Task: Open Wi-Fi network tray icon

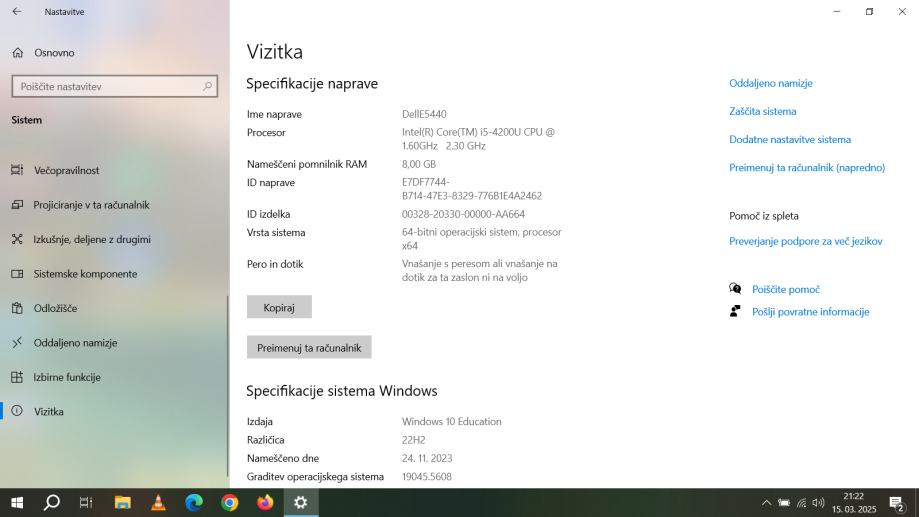Action: (x=801, y=502)
